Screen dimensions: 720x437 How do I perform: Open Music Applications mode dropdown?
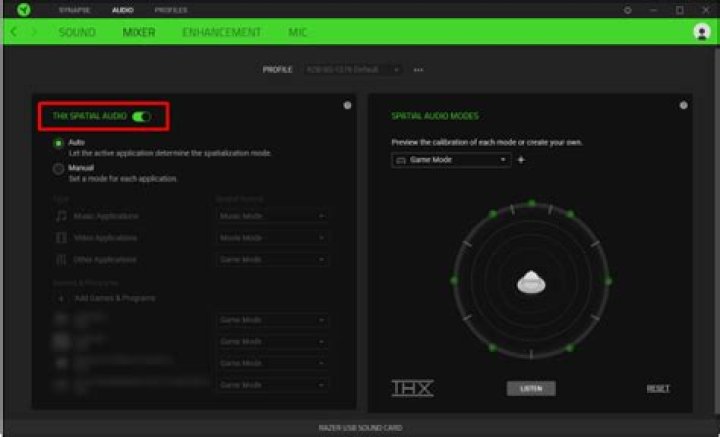[271, 216]
